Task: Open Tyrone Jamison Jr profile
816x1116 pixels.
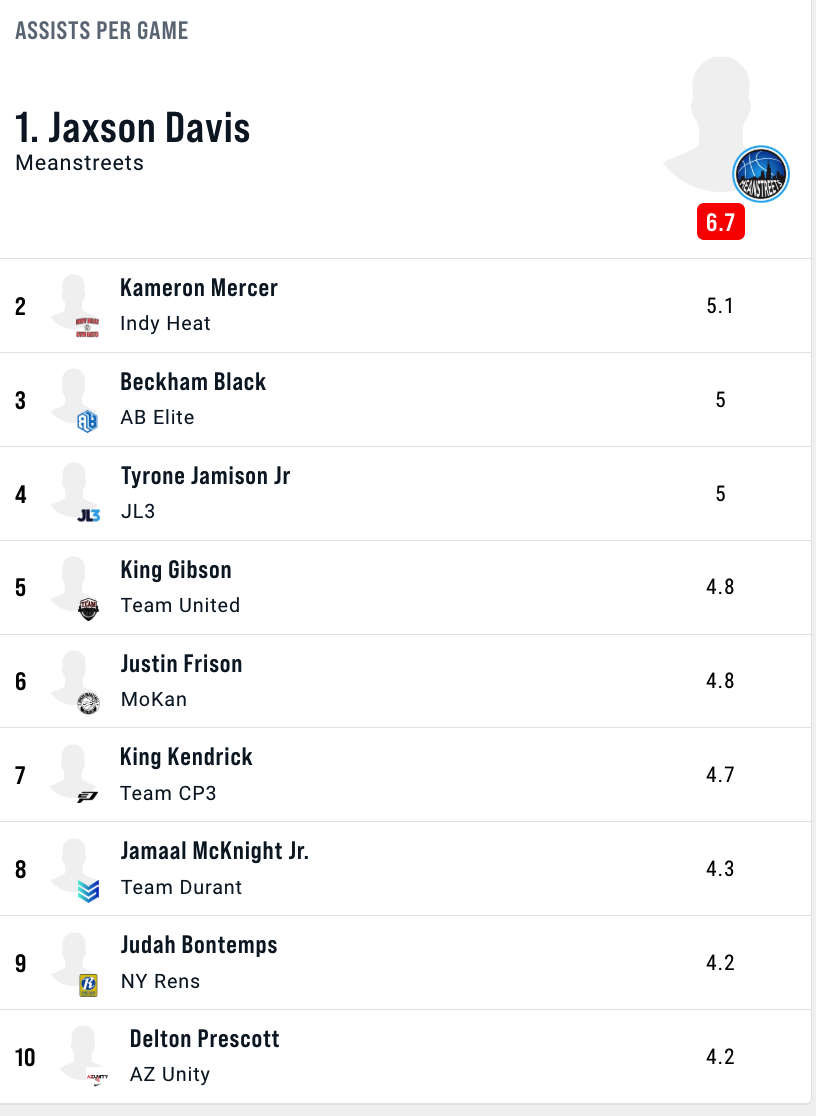Action: (205, 476)
